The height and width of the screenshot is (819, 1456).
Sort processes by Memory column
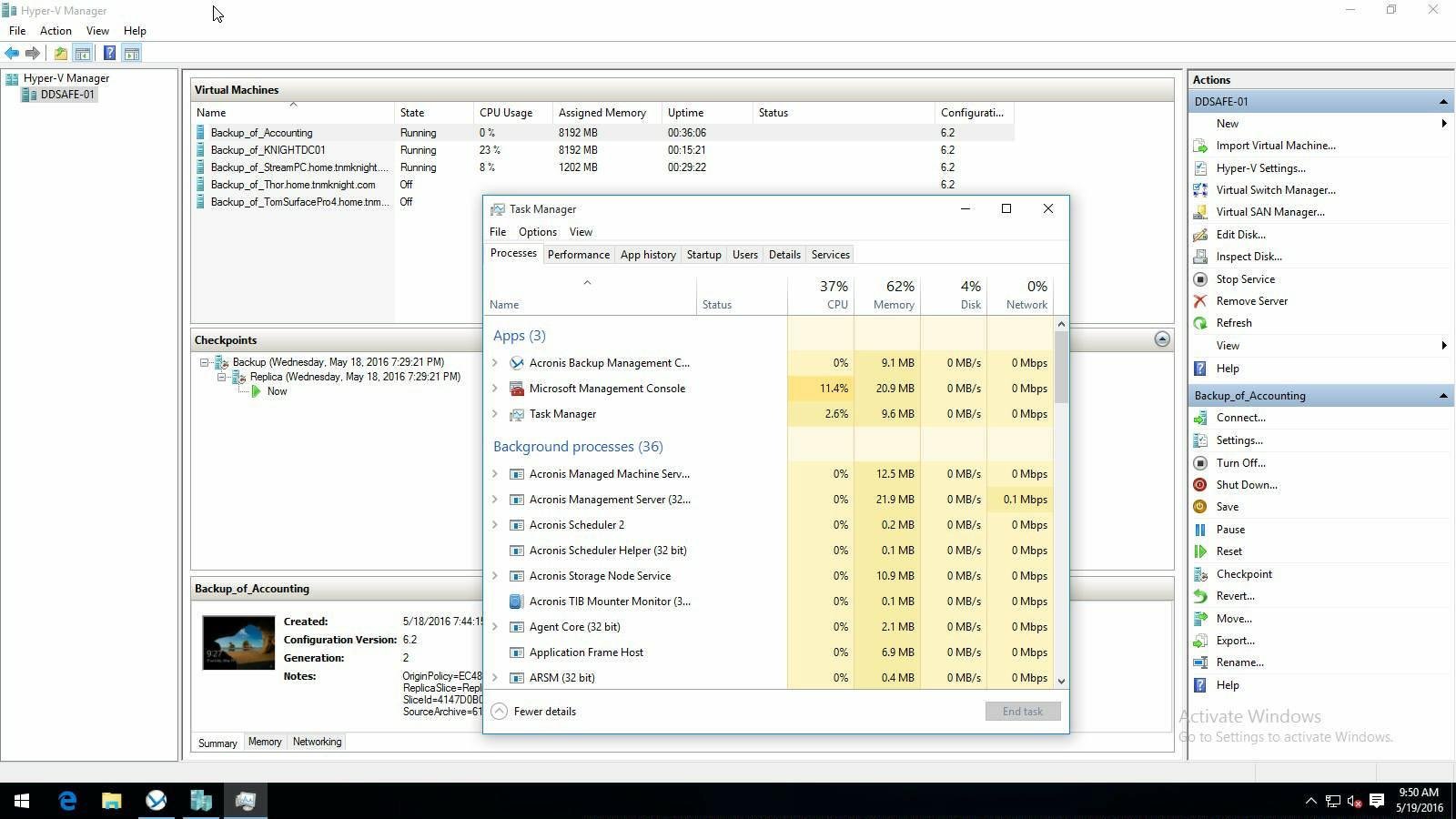coord(887,295)
